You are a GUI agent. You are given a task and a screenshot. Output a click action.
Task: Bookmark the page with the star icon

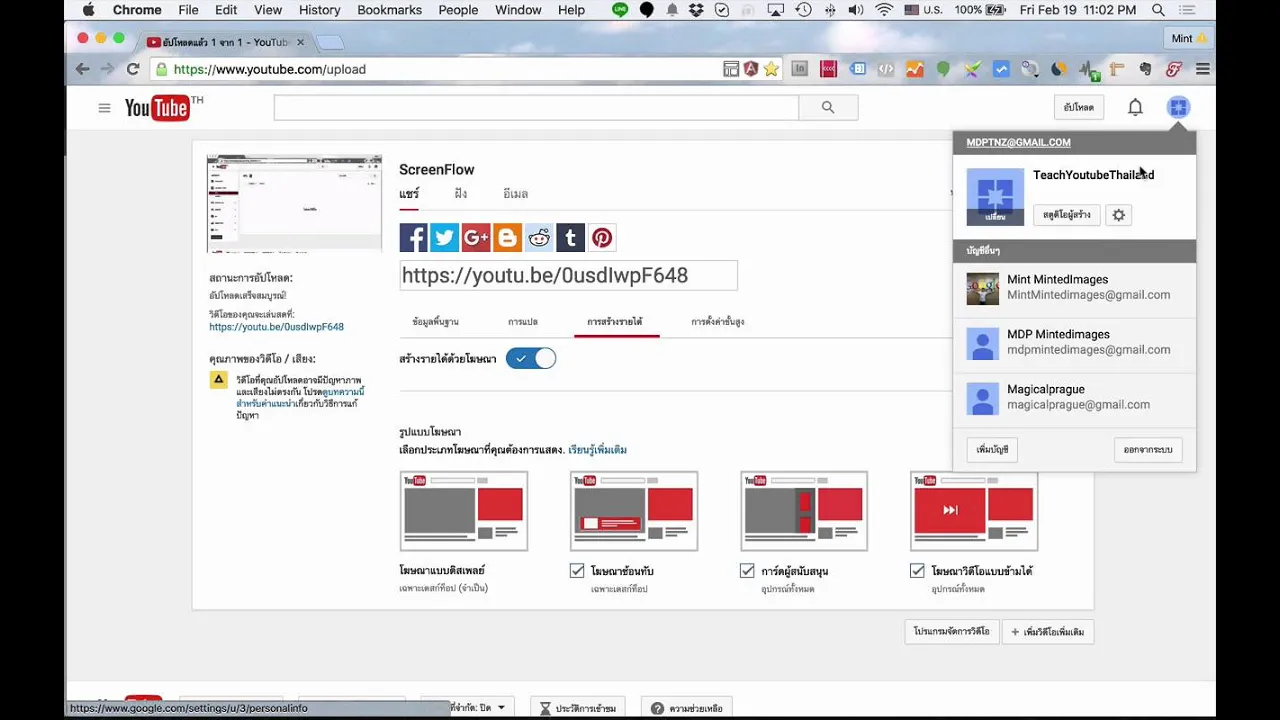pos(771,69)
